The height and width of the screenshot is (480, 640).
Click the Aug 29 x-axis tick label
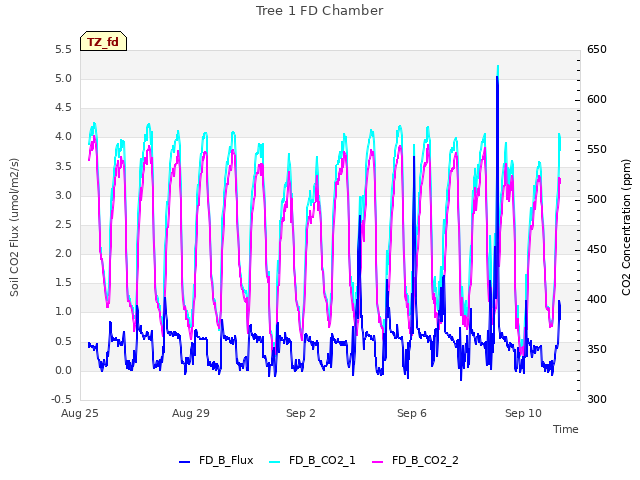coord(191,413)
